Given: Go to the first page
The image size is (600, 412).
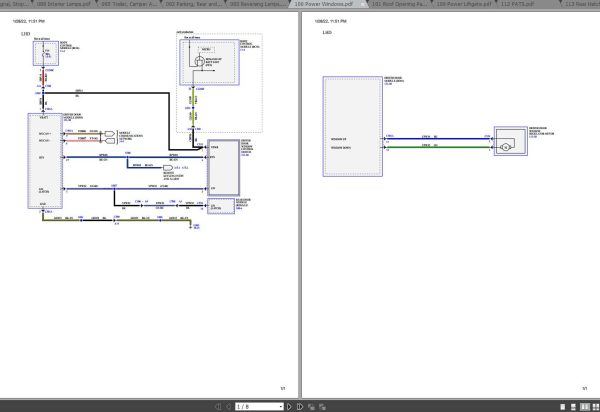Looking at the screenshot, I should coord(218,407).
